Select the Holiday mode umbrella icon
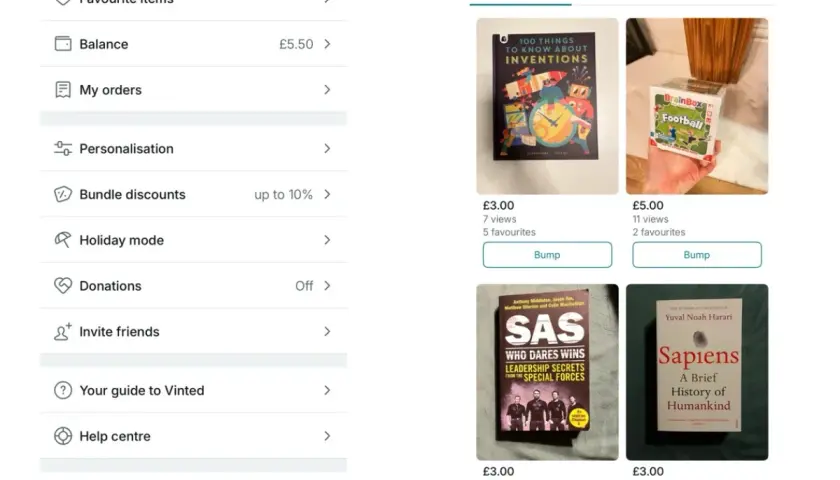The height and width of the screenshot is (480, 840). coord(63,240)
